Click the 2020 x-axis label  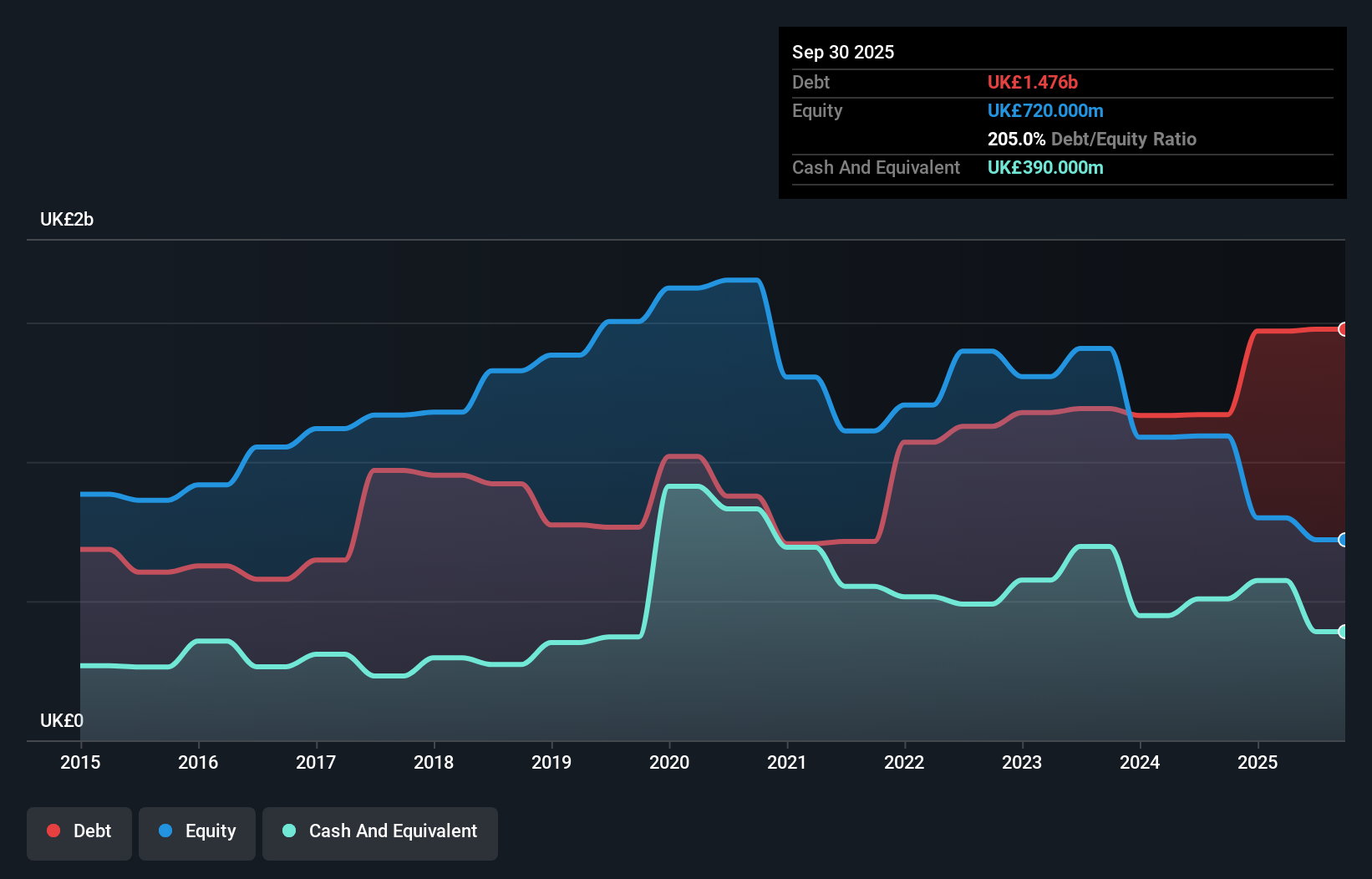(669, 762)
